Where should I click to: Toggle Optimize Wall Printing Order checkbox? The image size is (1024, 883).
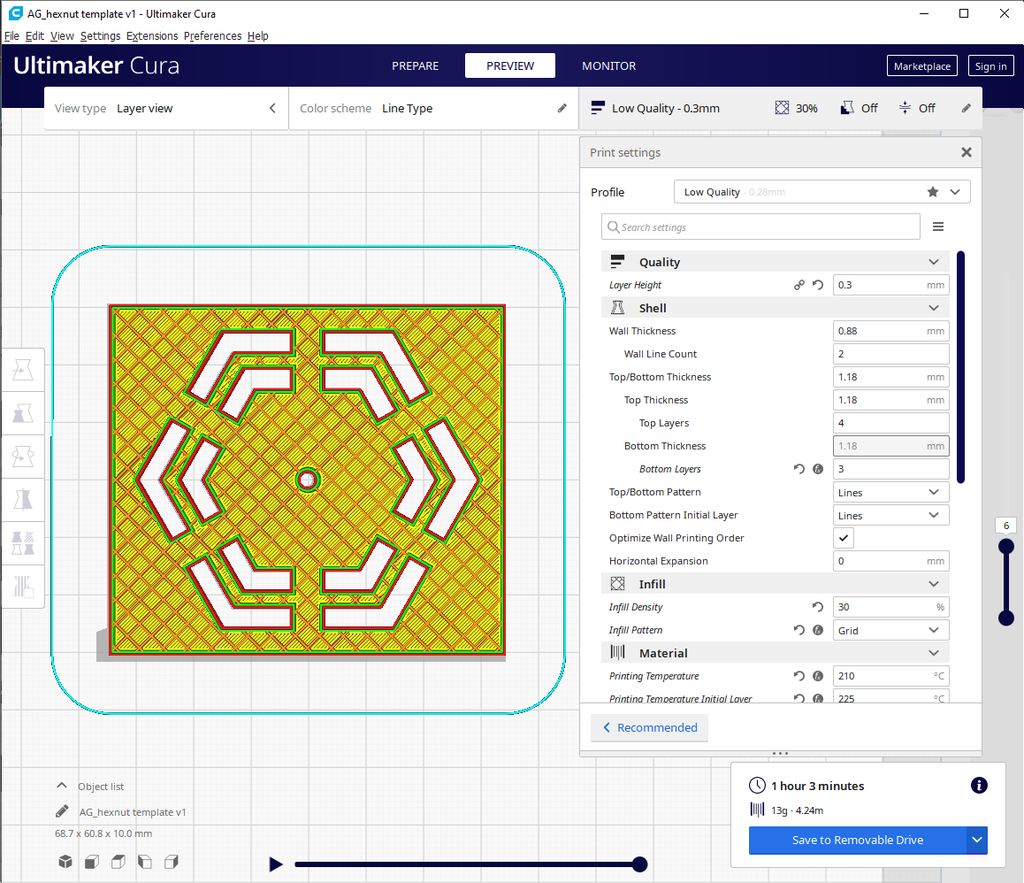click(844, 538)
